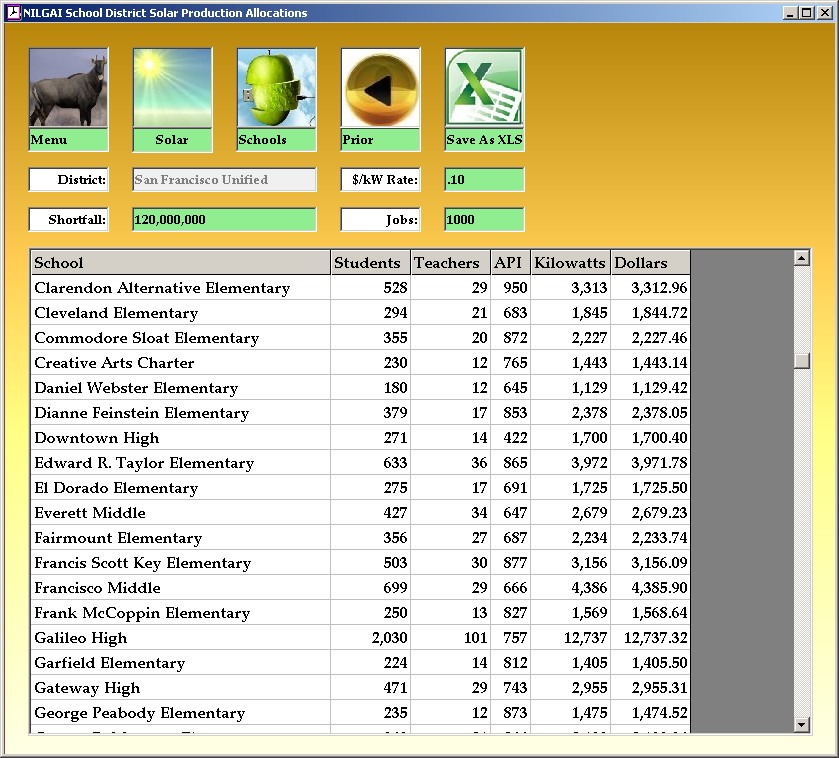The width and height of the screenshot is (839, 758).
Task: Click the Excel Save As XLS icon
Action: (484, 89)
